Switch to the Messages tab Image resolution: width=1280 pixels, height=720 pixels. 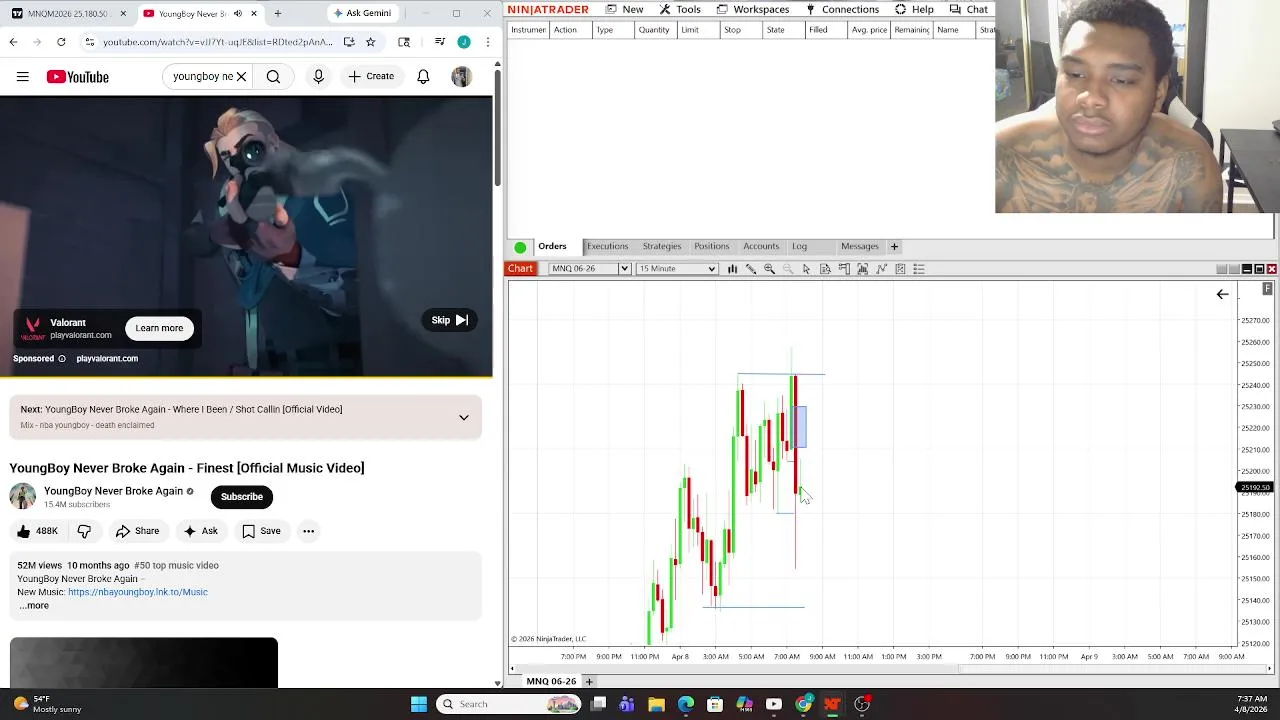860,246
